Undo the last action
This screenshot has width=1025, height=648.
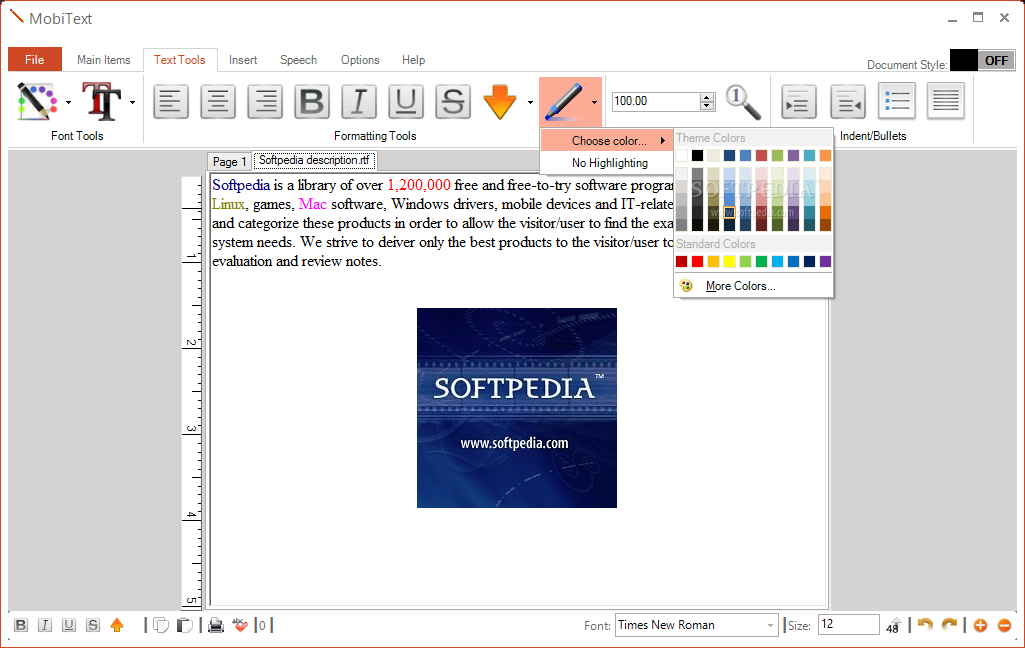pyautogui.click(x=925, y=625)
